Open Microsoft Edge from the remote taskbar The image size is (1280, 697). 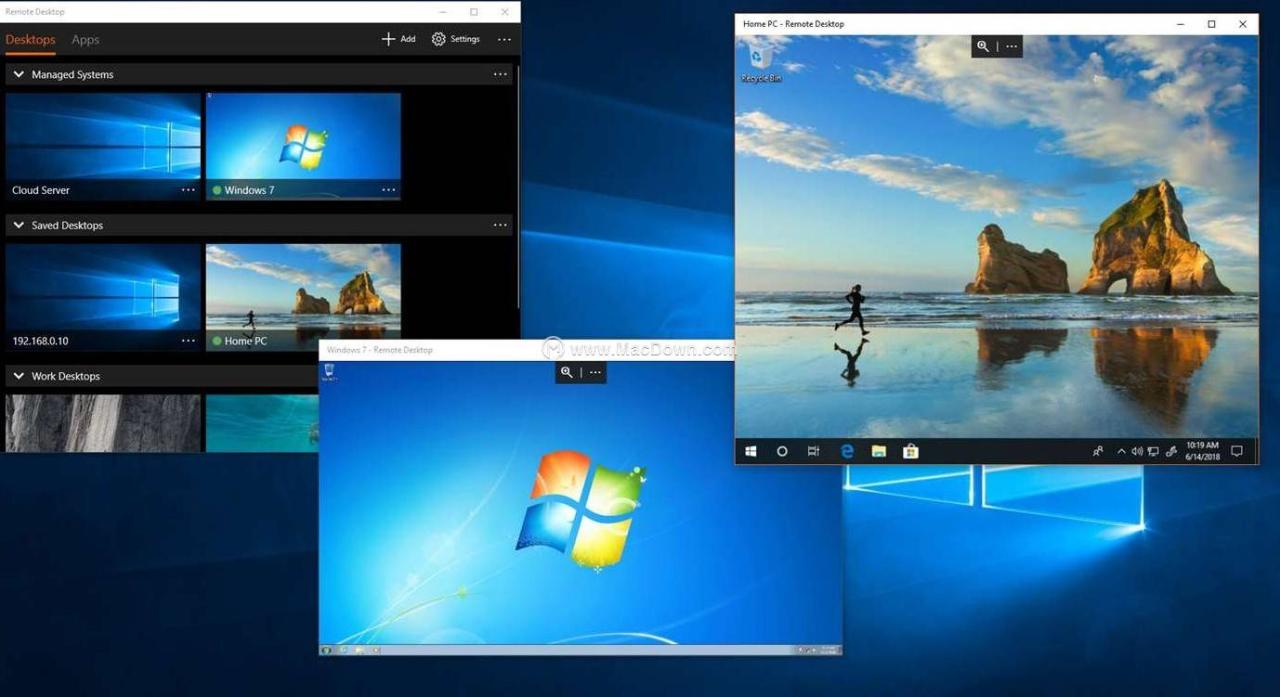click(x=847, y=451)
